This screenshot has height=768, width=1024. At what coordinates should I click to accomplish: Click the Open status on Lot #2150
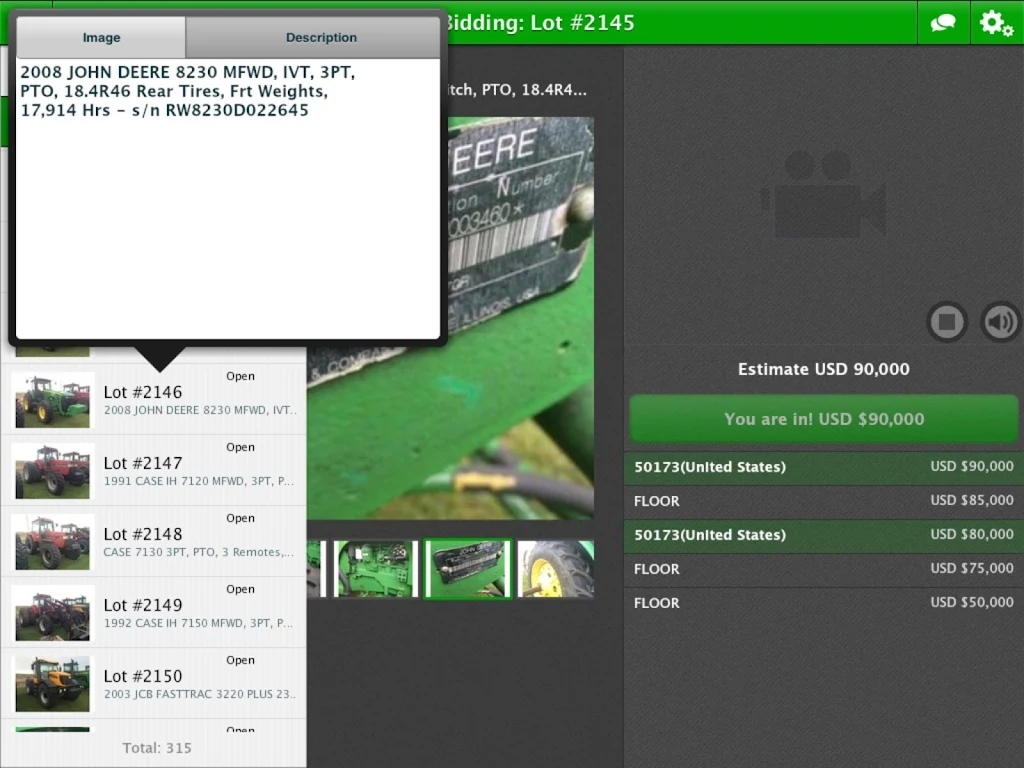coord(240,660)
